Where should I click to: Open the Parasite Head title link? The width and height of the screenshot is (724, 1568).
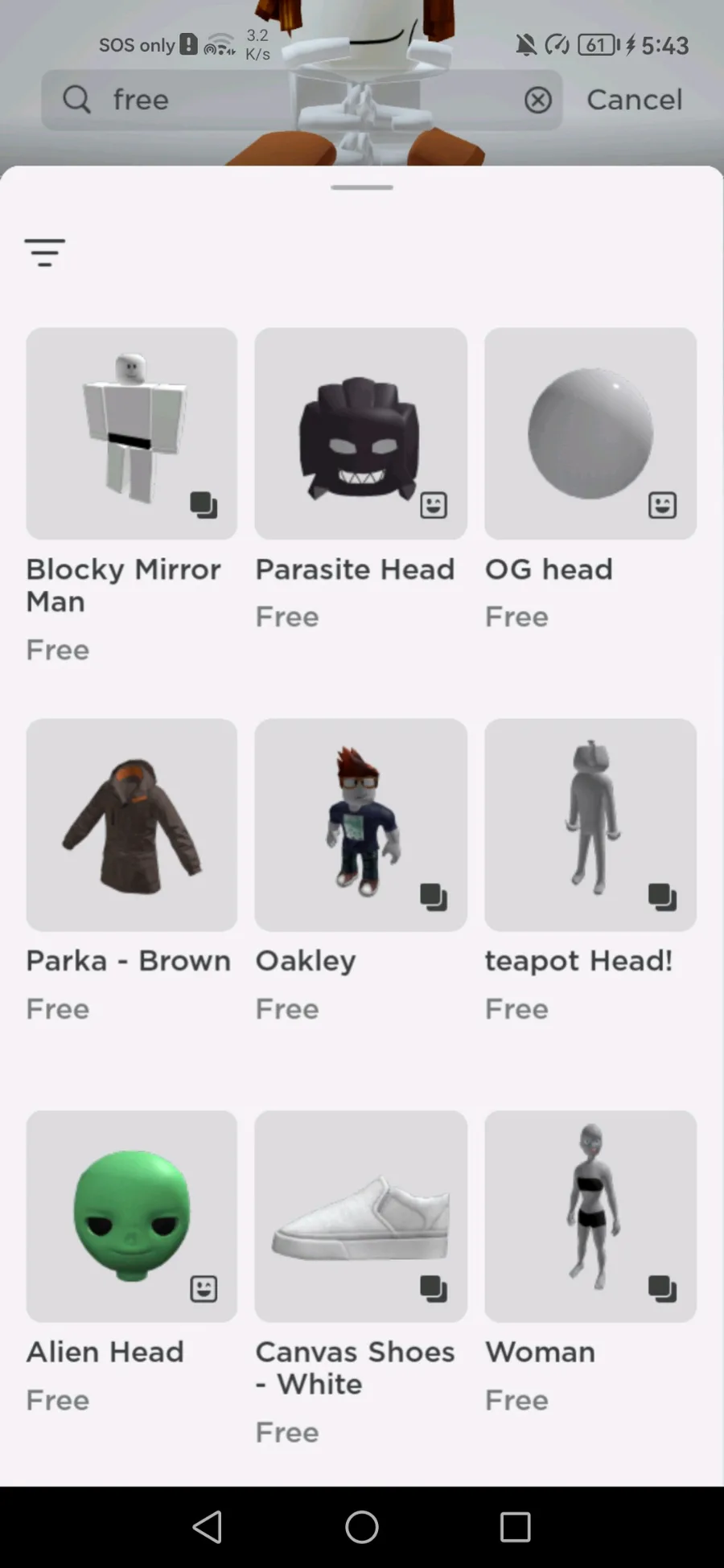[x=355, y=569]
